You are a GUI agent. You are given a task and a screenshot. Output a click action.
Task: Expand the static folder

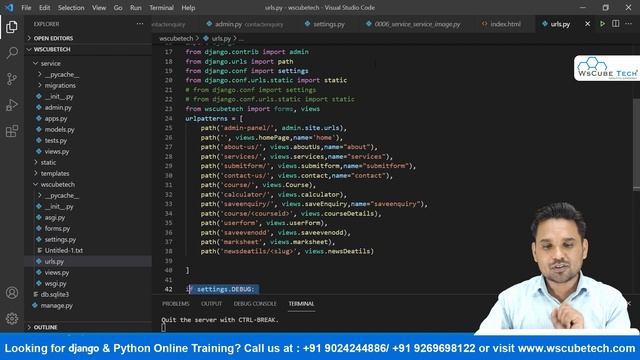point(88,162)
